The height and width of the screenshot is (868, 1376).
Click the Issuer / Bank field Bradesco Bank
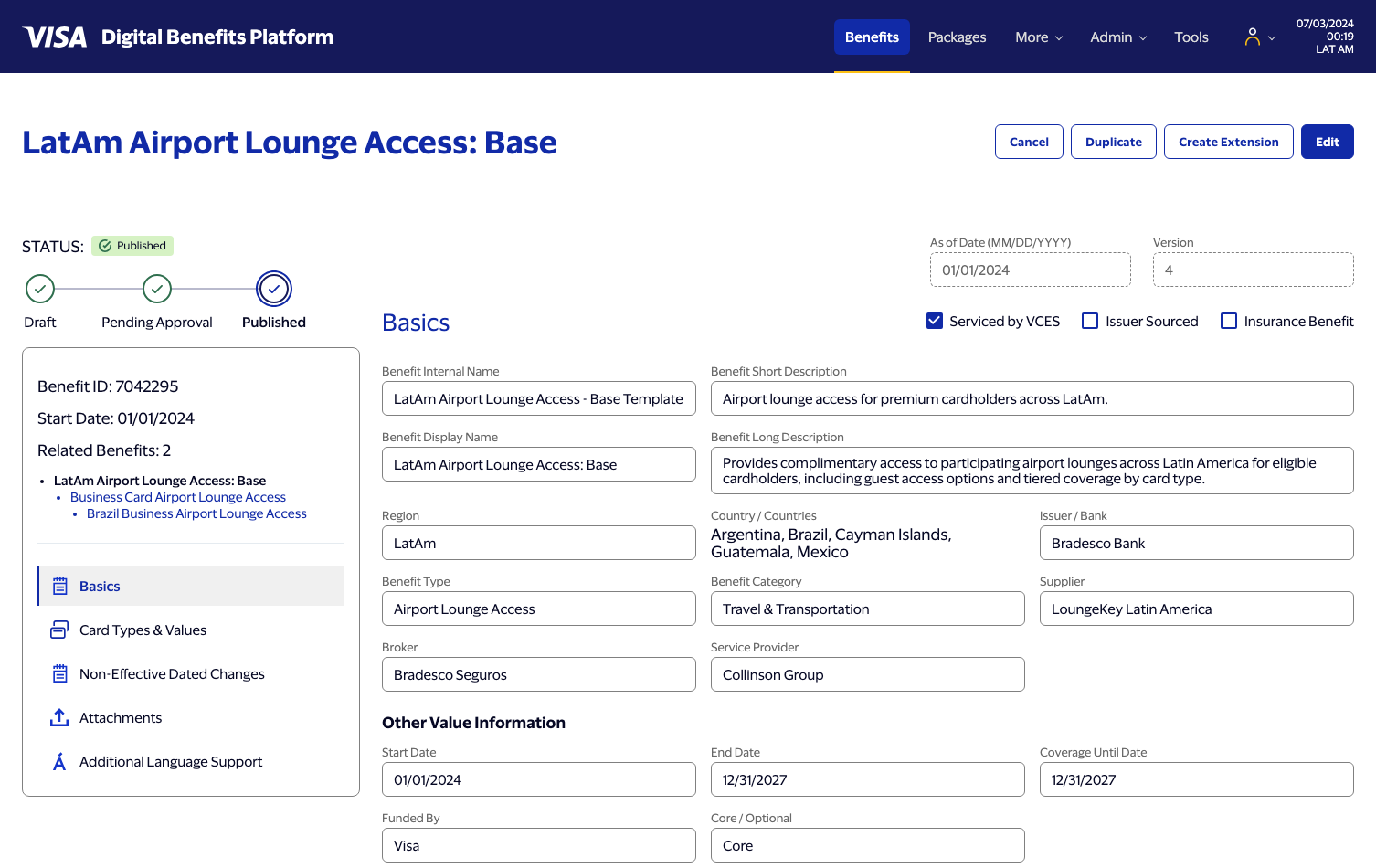point(1197,543)
